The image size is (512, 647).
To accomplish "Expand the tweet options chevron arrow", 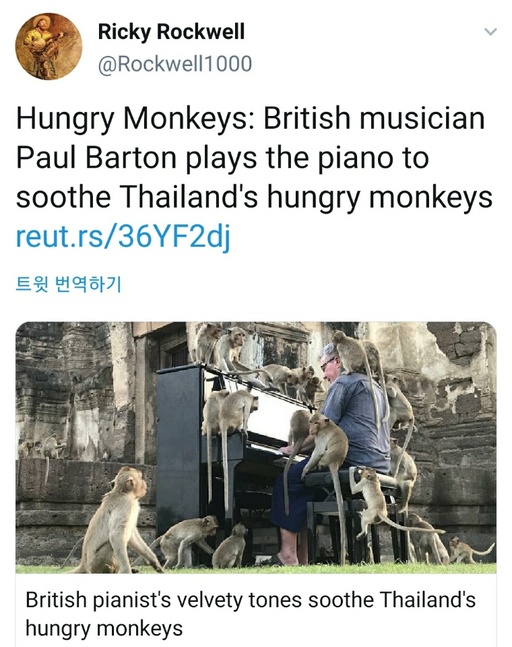I will point(490,31).
